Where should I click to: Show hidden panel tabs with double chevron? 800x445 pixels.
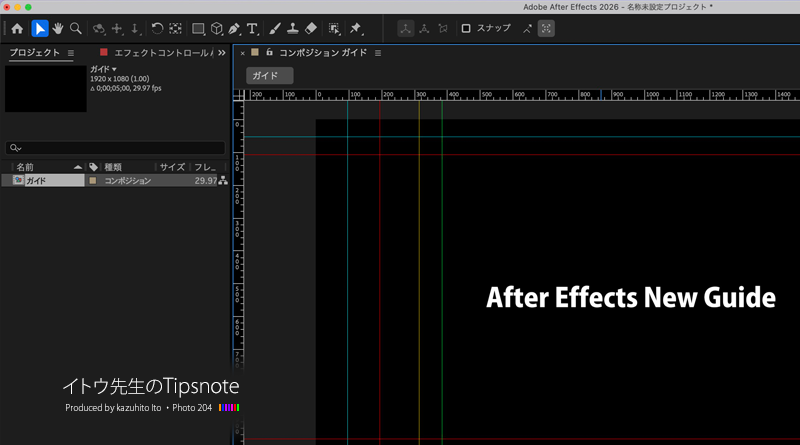(221, 53)
